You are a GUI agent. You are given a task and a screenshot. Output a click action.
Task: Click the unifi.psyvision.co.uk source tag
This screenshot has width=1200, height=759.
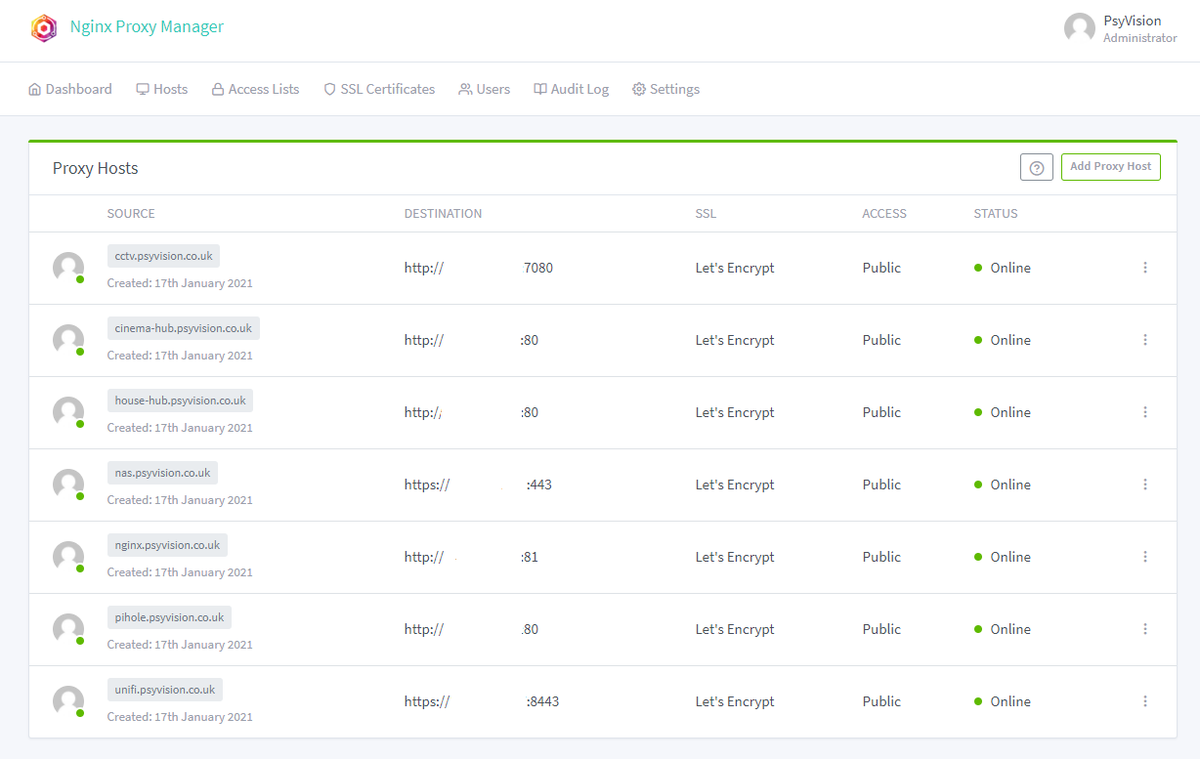pos(165,689)
